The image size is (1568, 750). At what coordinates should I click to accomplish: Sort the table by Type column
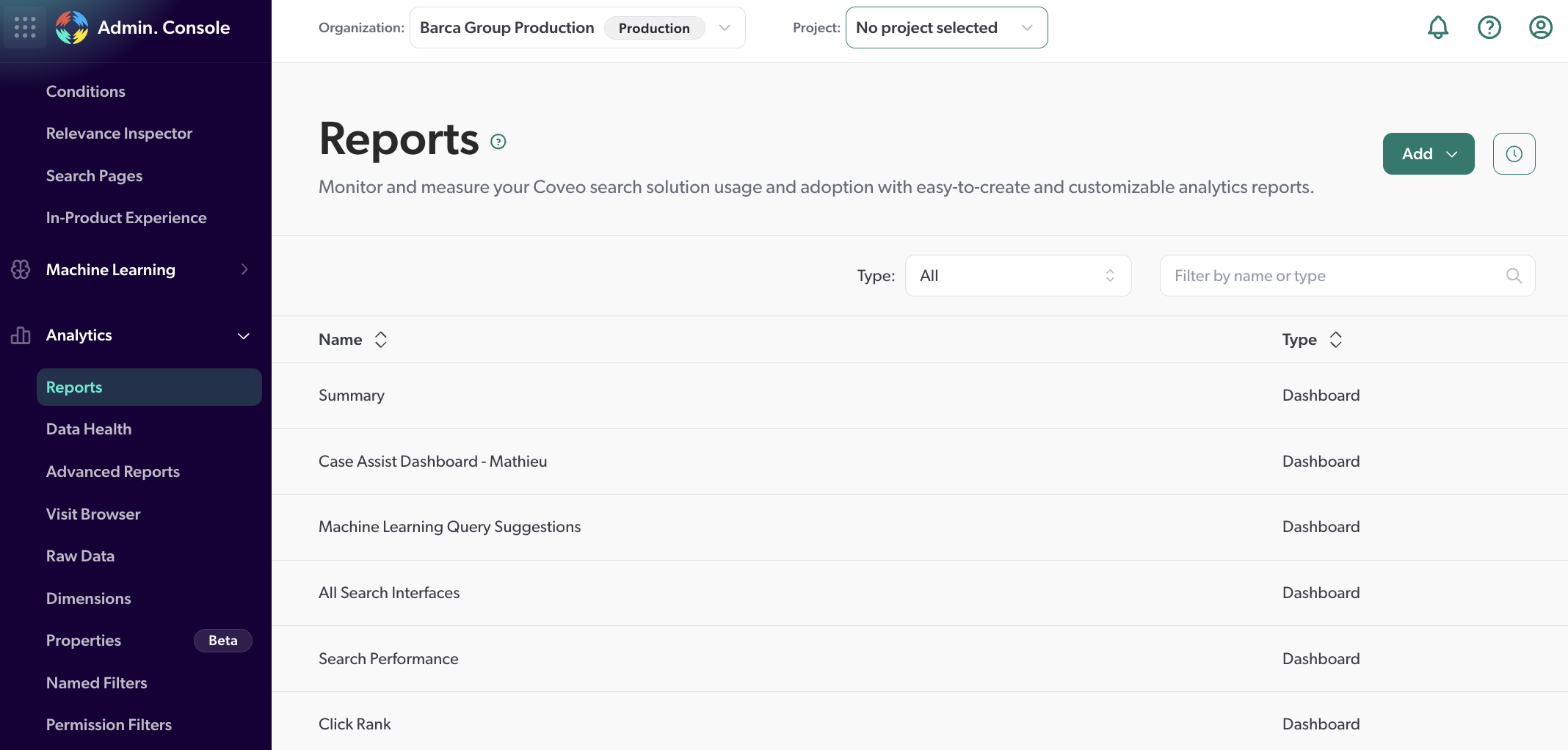click(1335, 340)
